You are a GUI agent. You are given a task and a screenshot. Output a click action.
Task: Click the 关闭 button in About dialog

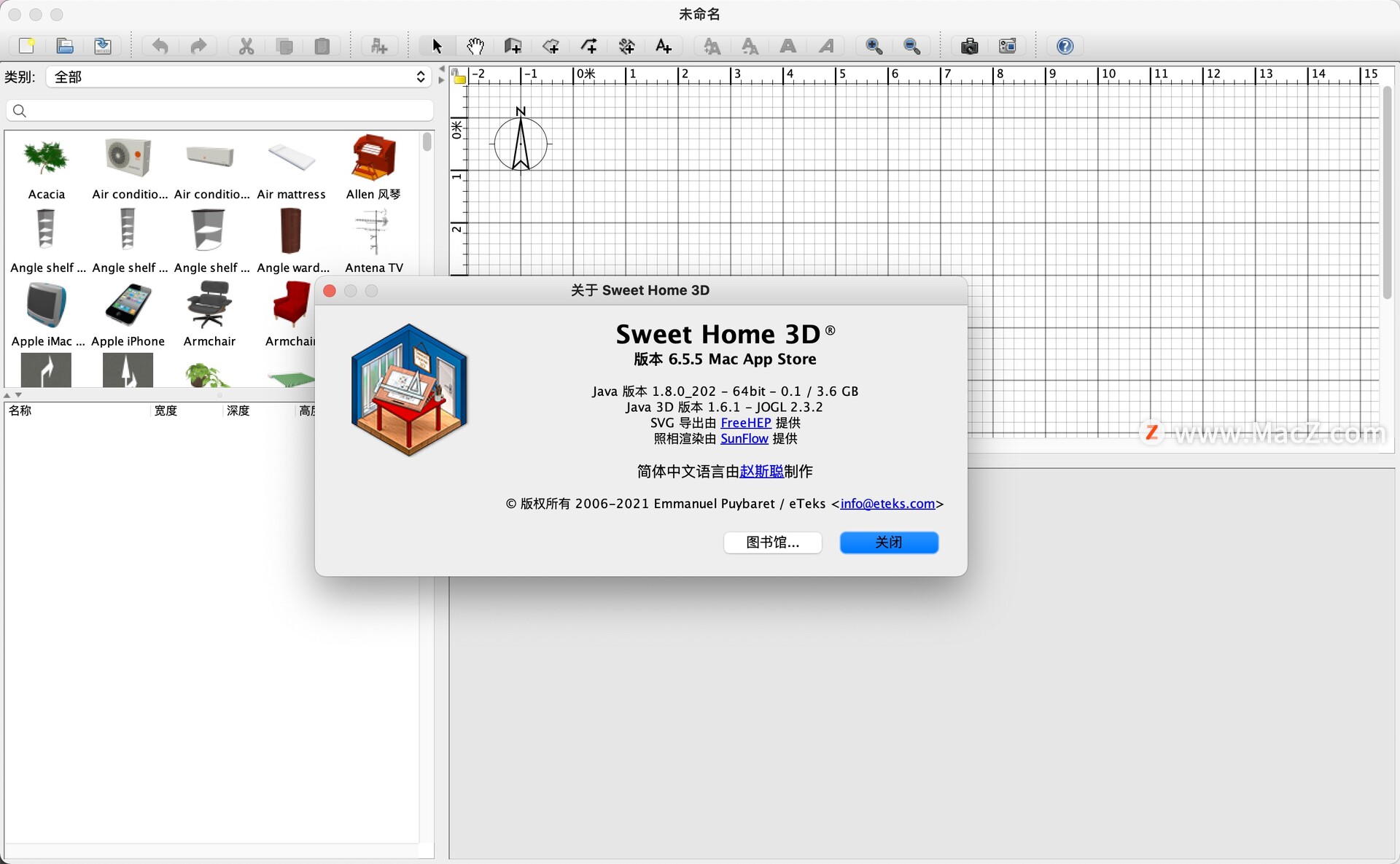889,542
